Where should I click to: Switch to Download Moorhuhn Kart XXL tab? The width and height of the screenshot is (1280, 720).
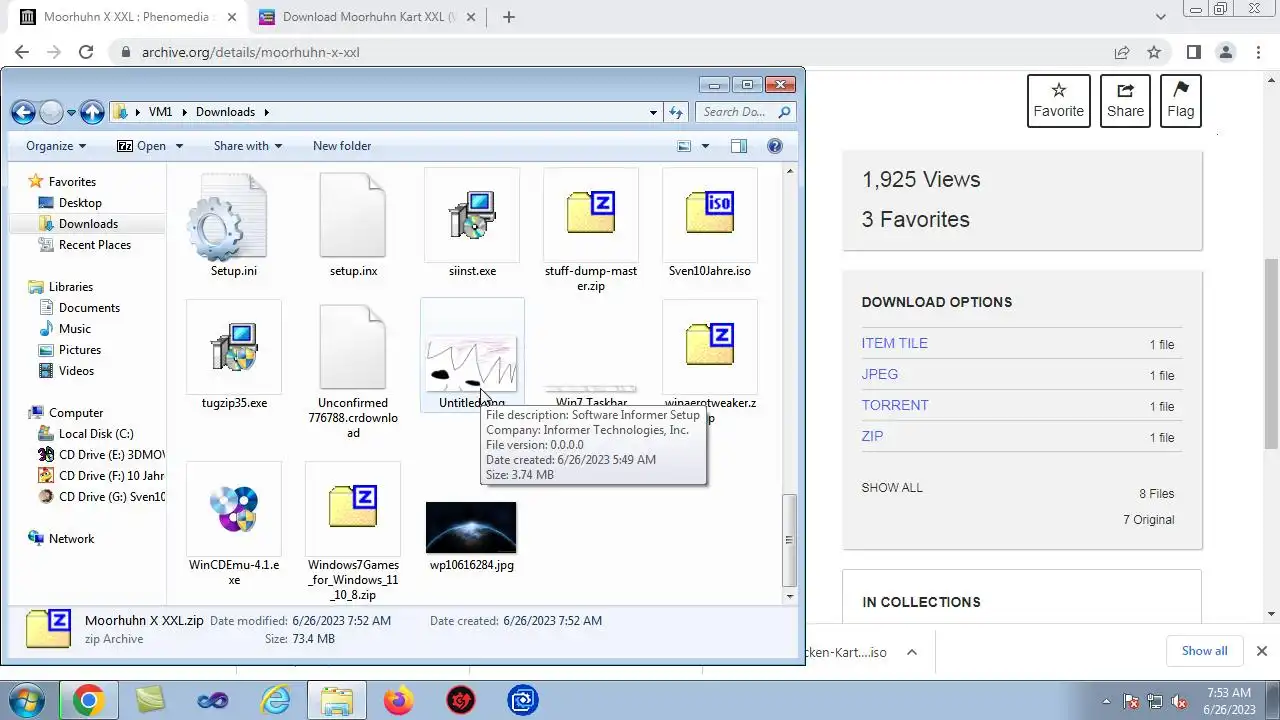click(x=370, y=17)
